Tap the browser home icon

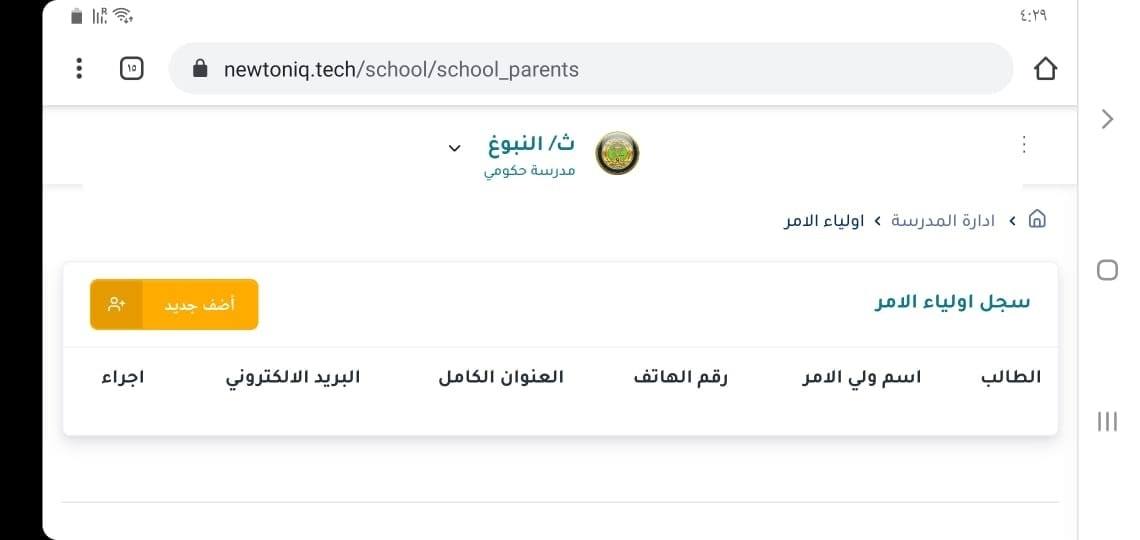[1045, 69]
